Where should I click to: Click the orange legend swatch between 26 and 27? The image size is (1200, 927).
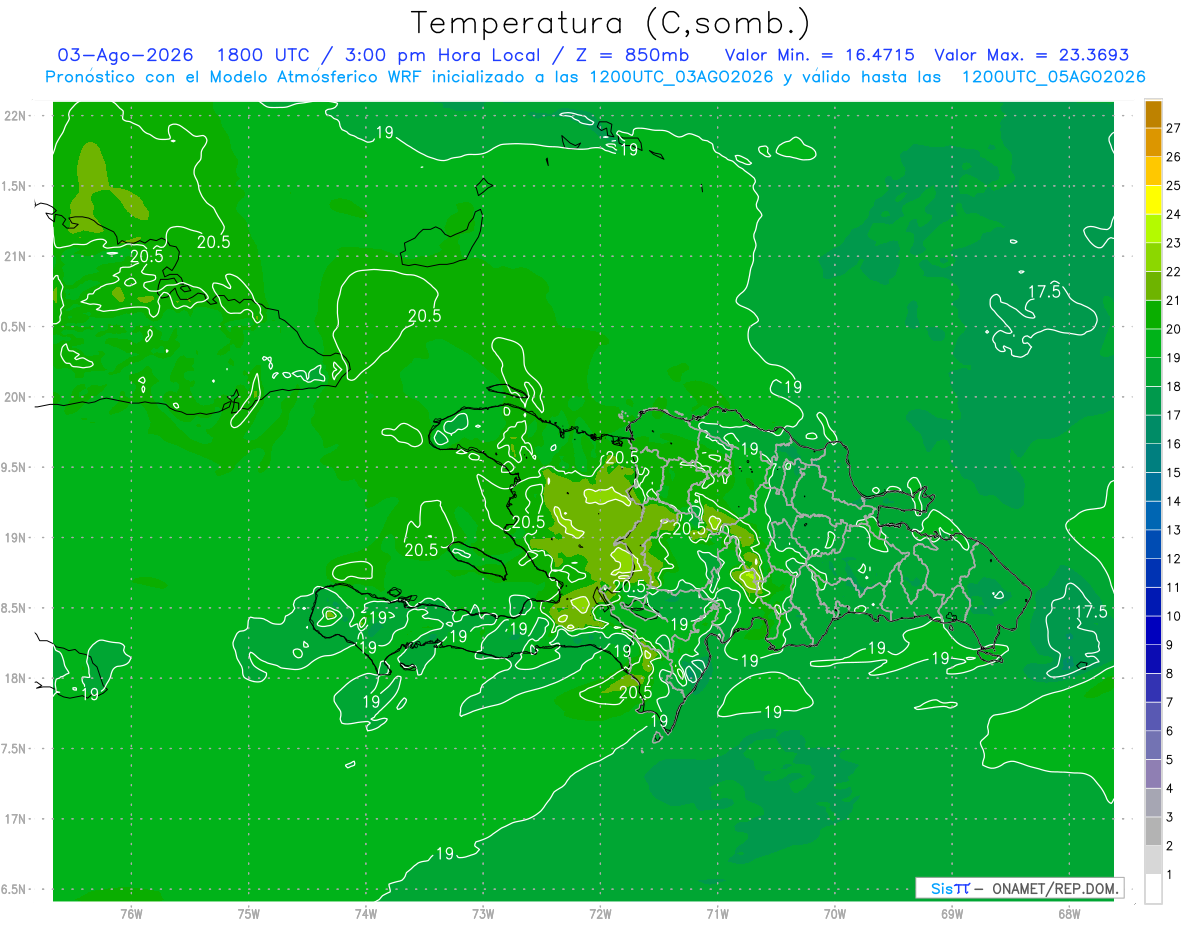tap(1153, 143)
